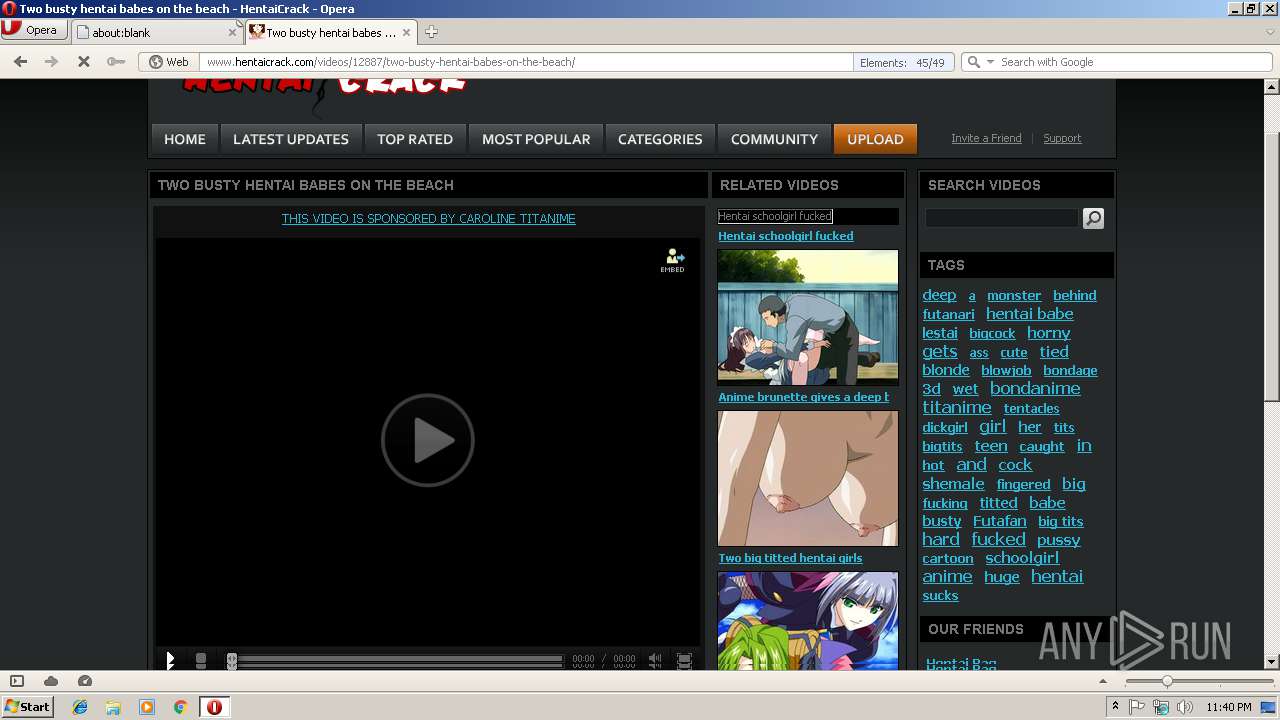
Task: Open the system volume tray icon
Action: pyautogui.click(x=1185, y=707)
